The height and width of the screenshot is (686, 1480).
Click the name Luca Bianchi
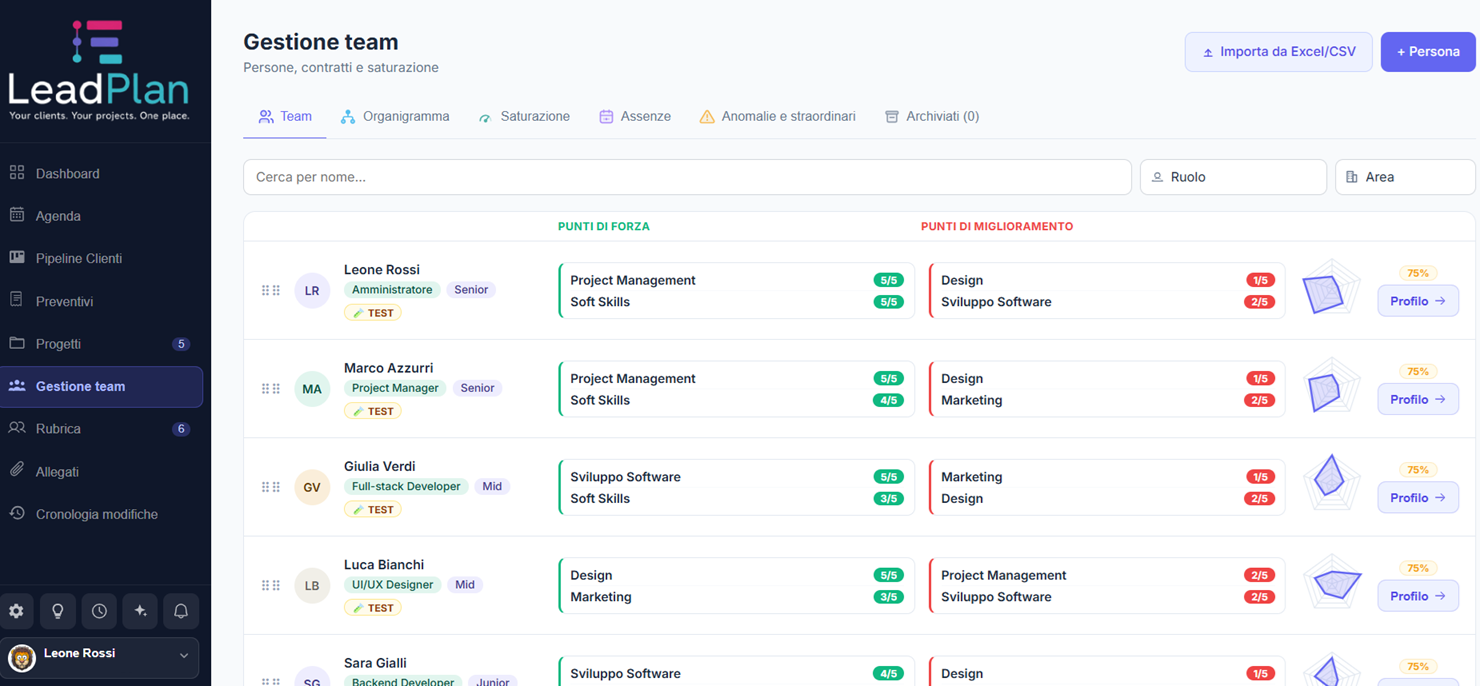[384, 564]
